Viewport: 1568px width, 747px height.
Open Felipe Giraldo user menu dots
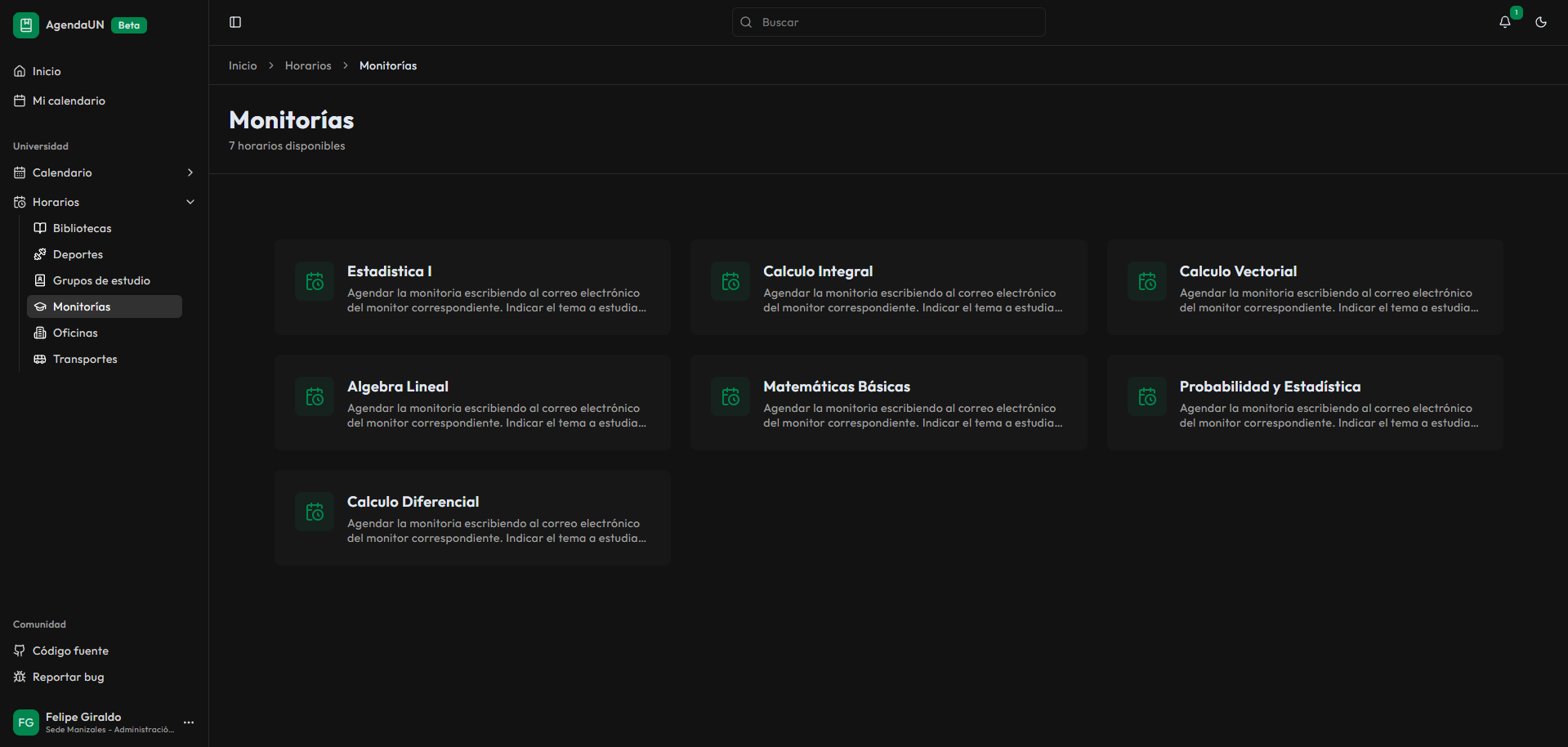tap(189, 722)
